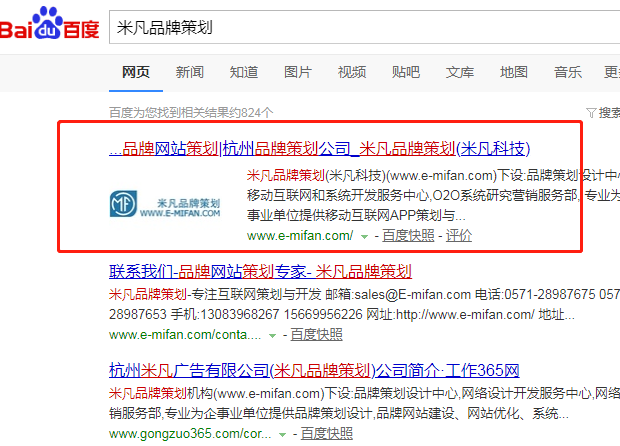Open the 视频 tab
The width and height of the screenshot is (620, 446).
(x=352, y=72)
